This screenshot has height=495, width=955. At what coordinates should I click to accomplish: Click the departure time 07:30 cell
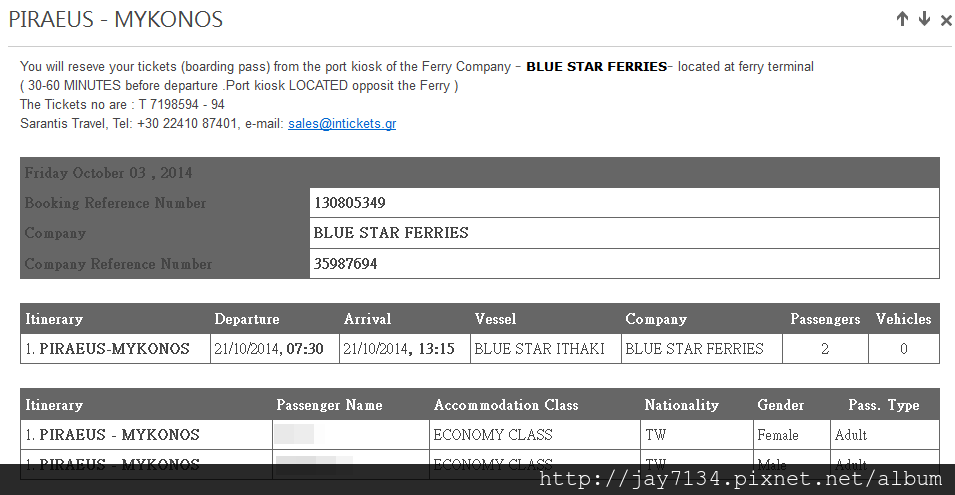275,349
